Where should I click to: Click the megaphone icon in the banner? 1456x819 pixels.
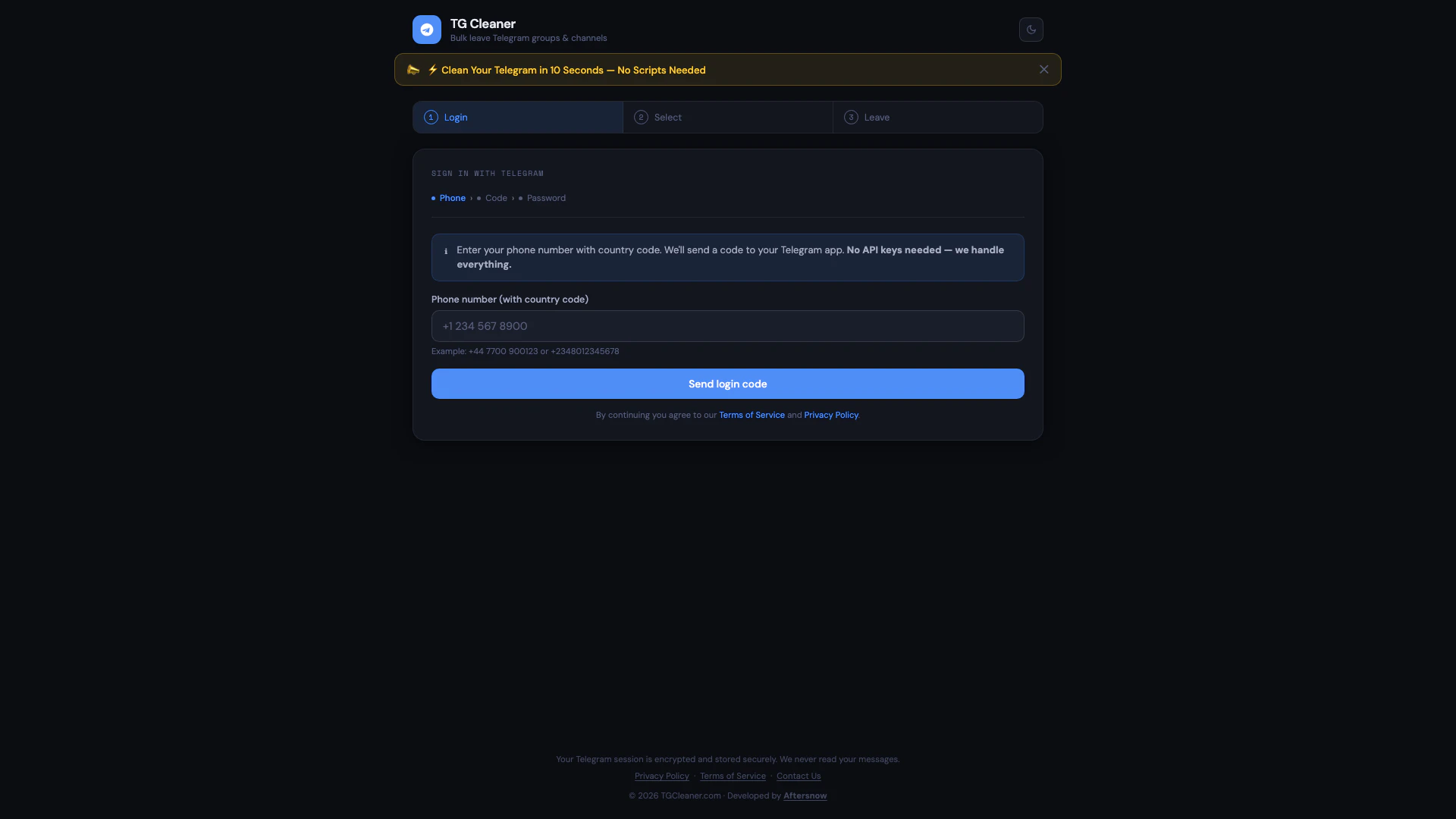point(413,70)
